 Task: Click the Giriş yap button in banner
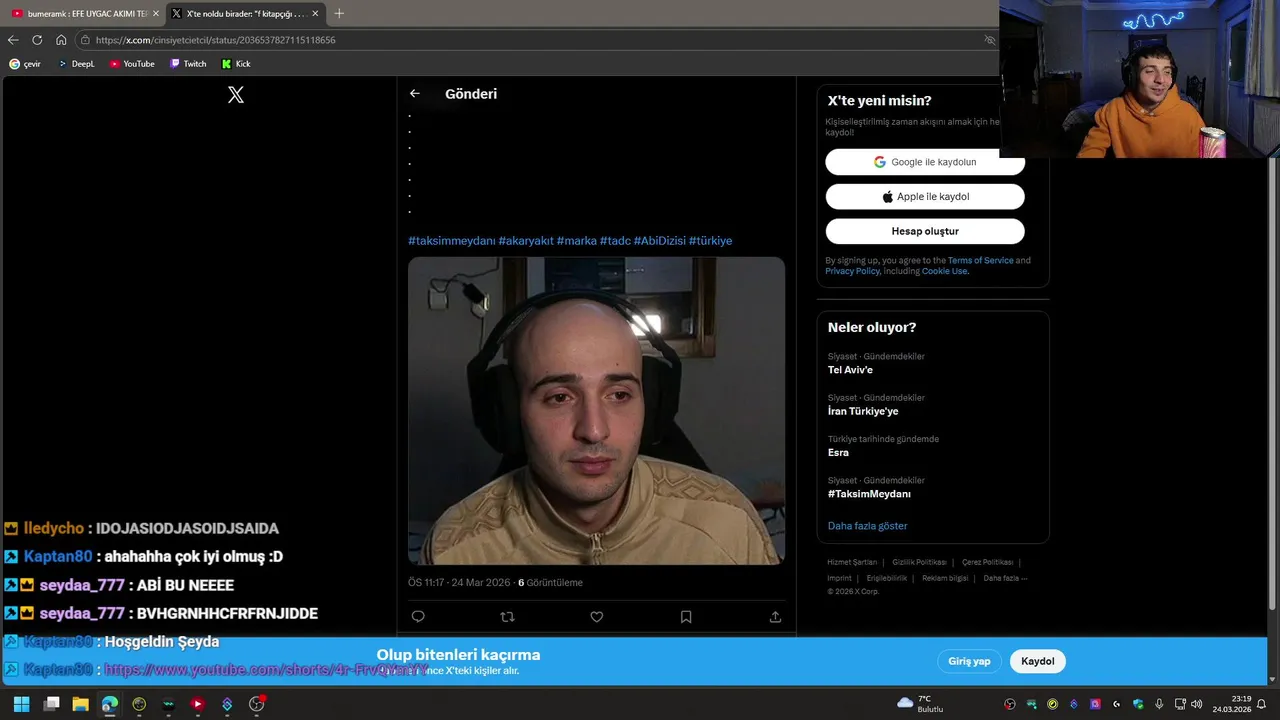point(969,661)
